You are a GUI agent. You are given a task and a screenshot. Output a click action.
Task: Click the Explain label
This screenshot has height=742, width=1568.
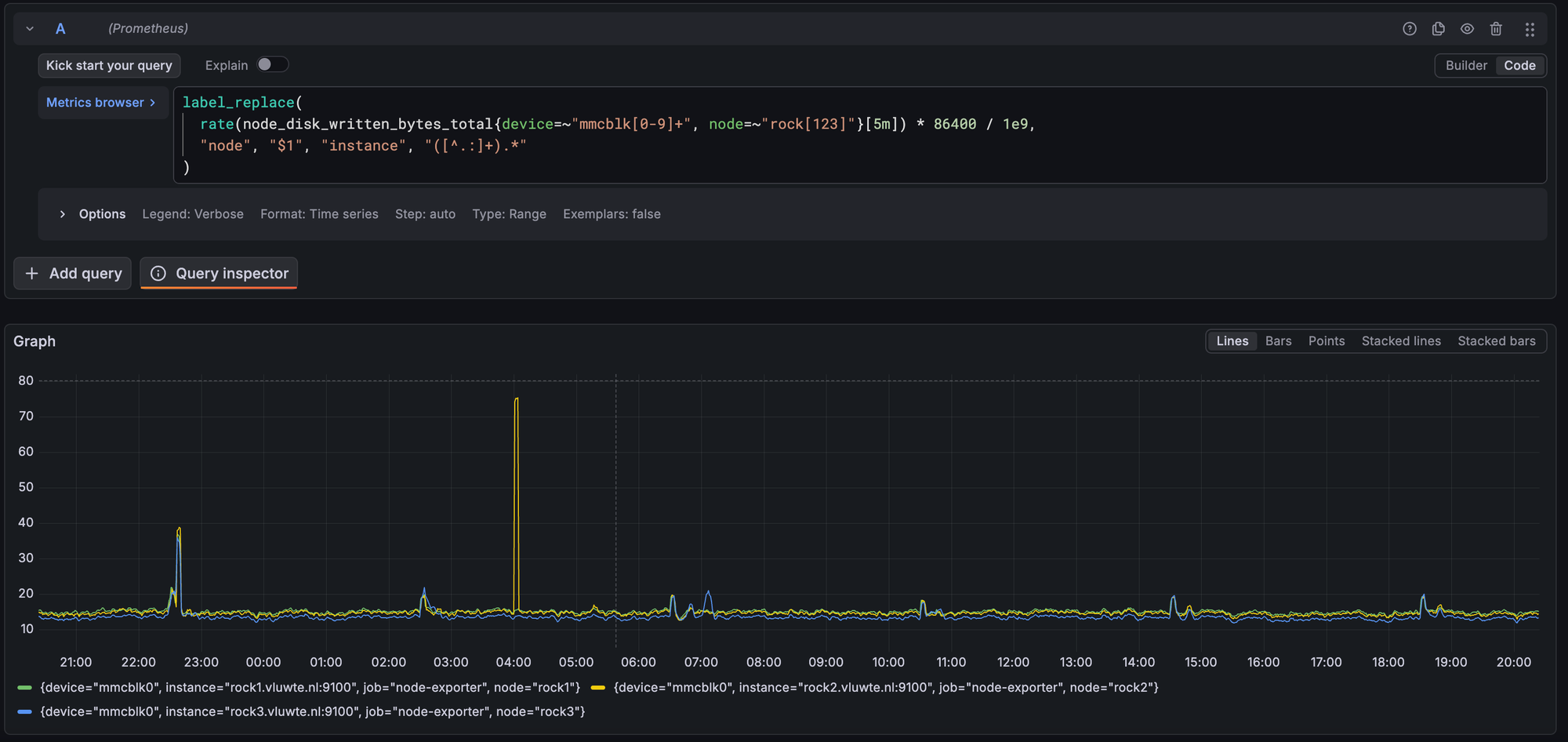(x=227, y=66)
